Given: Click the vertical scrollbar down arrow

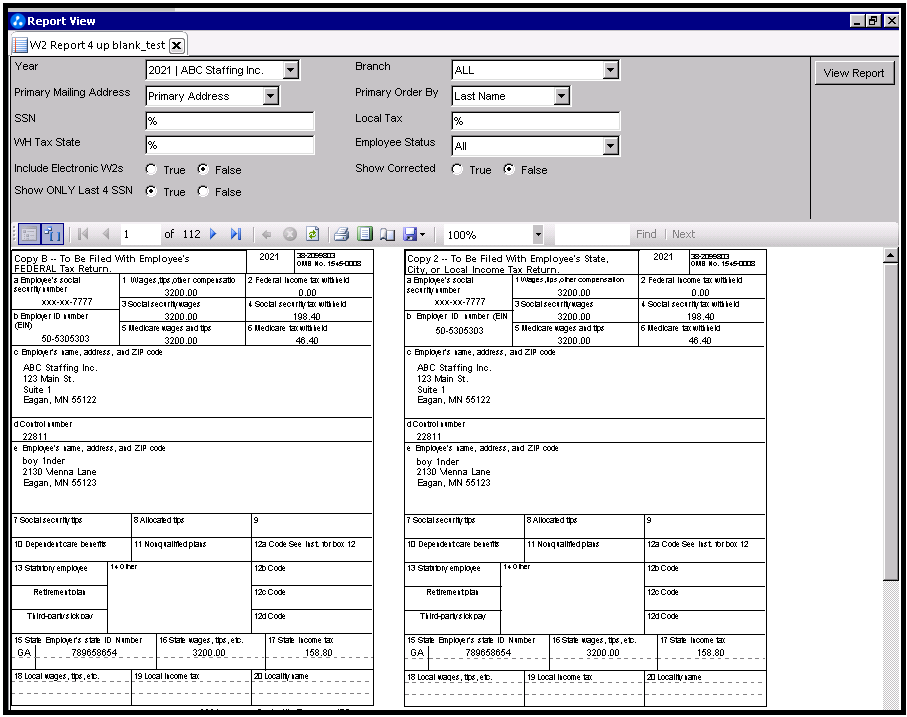Looking at the screenshot, I should pos(892,708).
